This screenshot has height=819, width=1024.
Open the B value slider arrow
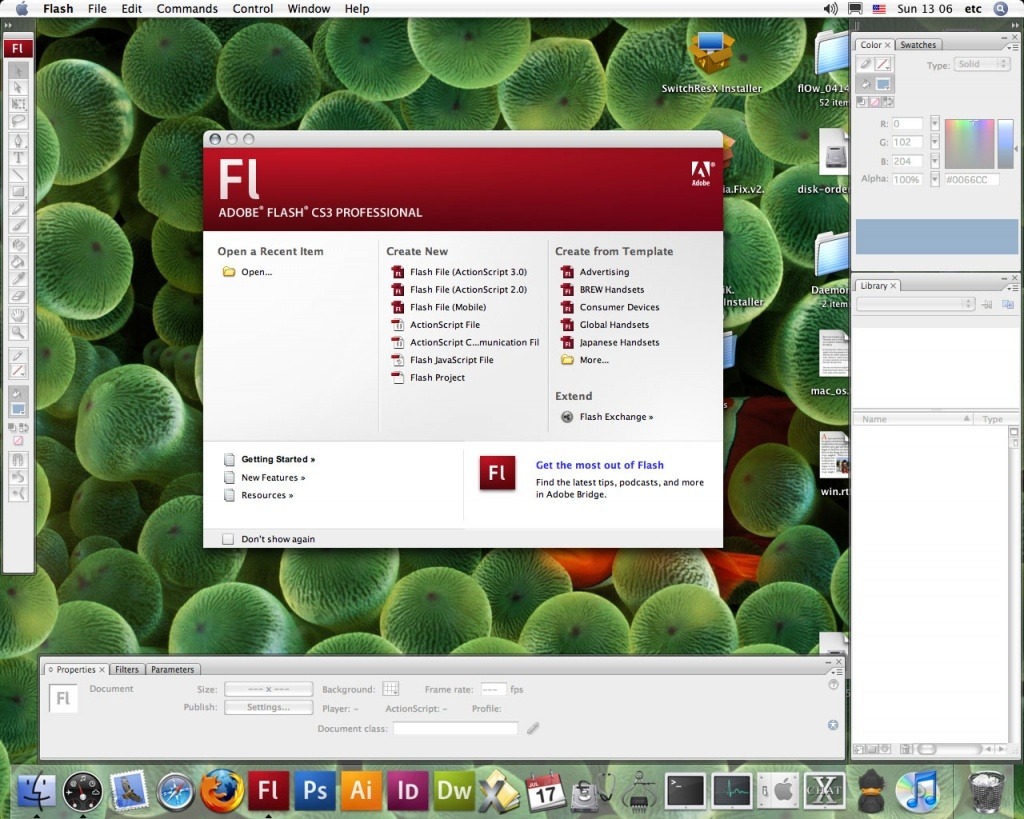coord(935,161)
